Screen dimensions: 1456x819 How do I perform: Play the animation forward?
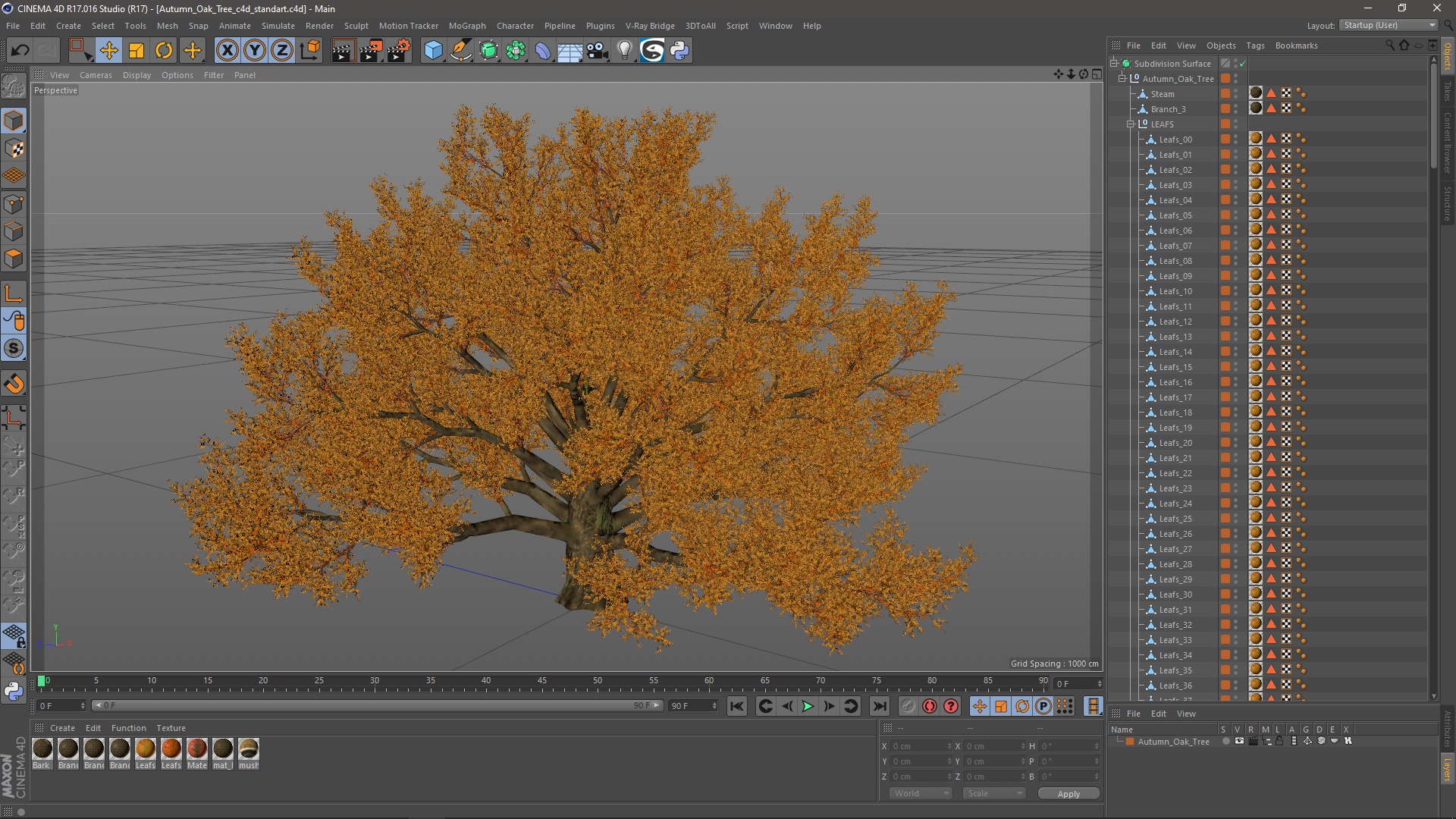click(808, 707)
